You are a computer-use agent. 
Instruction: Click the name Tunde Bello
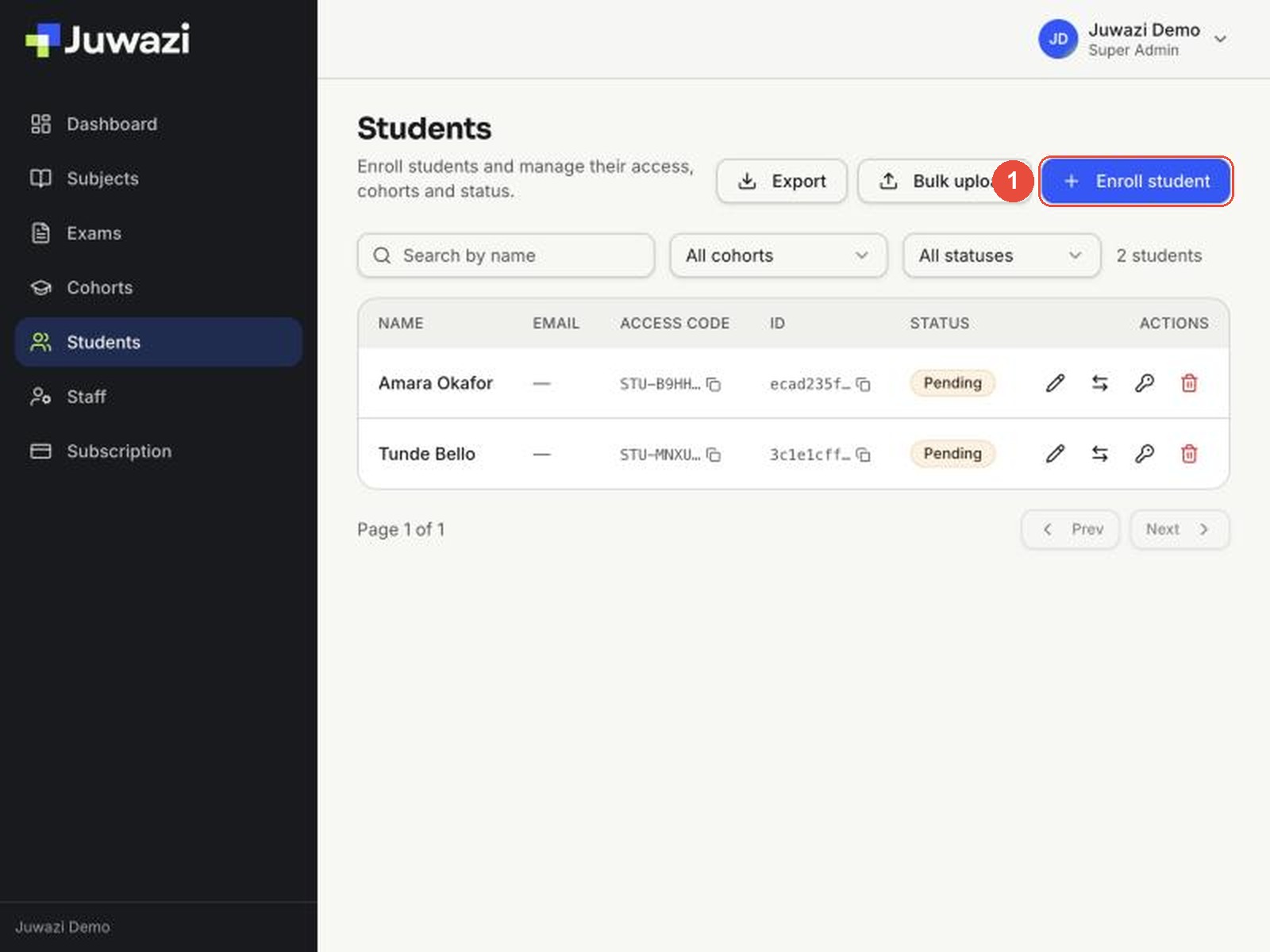pos(427,454)
